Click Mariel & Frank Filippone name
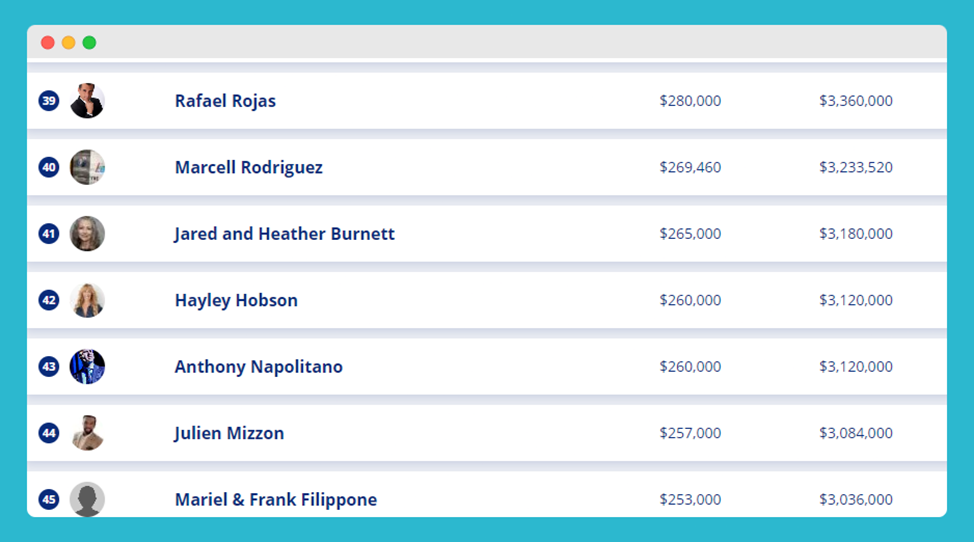 click(276, 500)
